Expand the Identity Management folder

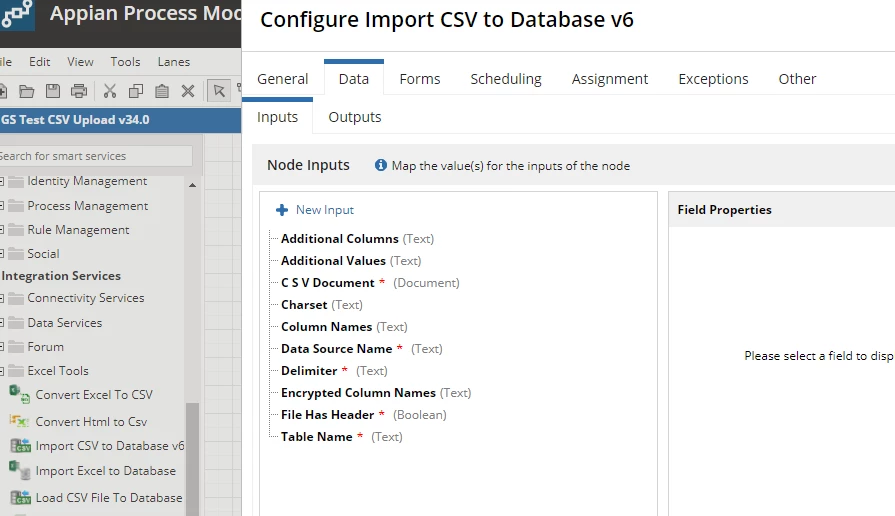click(2, 182)
